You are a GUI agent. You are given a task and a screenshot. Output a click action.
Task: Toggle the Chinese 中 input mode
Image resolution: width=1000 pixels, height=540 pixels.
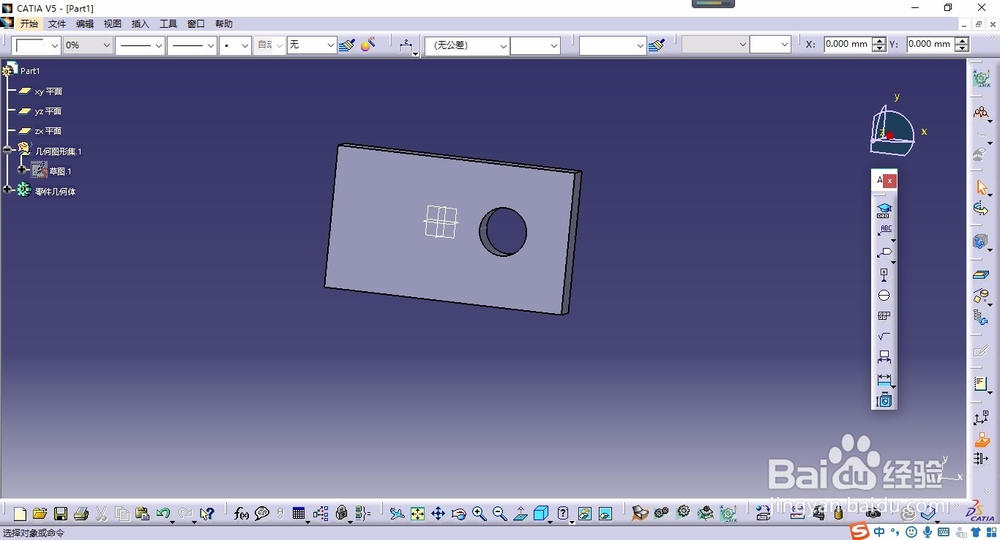pyautogui.click(x=879, y=532)
